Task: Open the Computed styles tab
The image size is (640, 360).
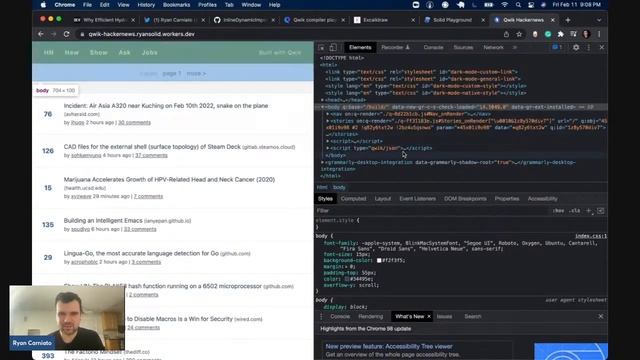Action: point(353,199)
